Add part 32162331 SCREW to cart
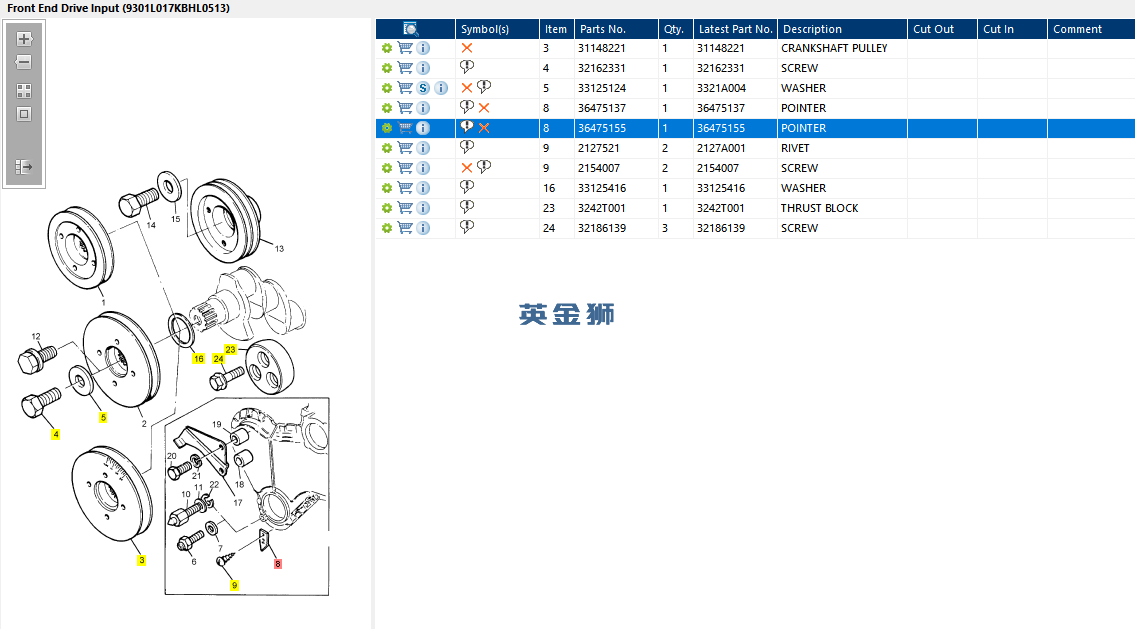Screen dimensions: 1135x629 pos(405,68)
